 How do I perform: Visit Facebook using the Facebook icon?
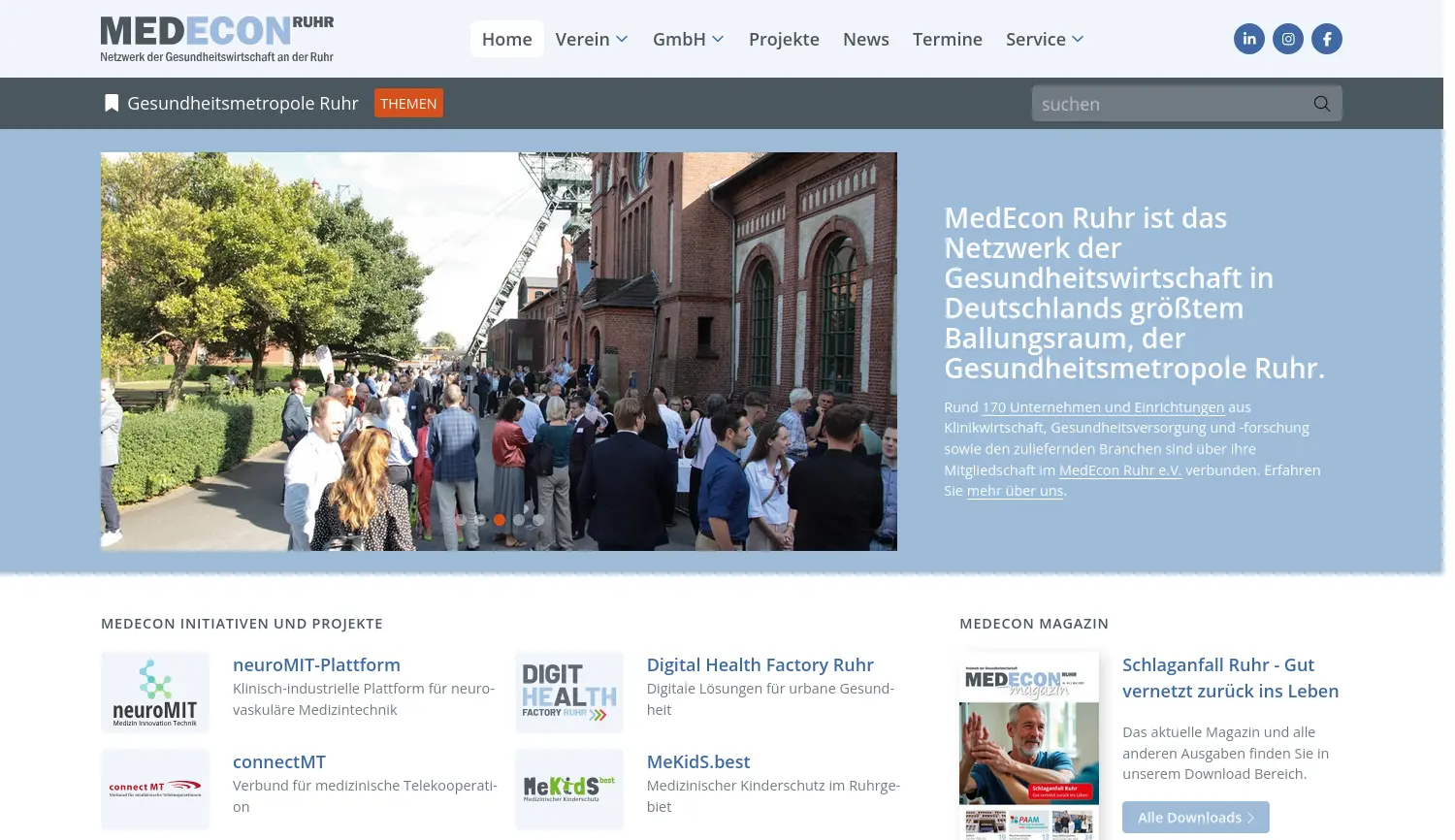tap(1326, 39)
